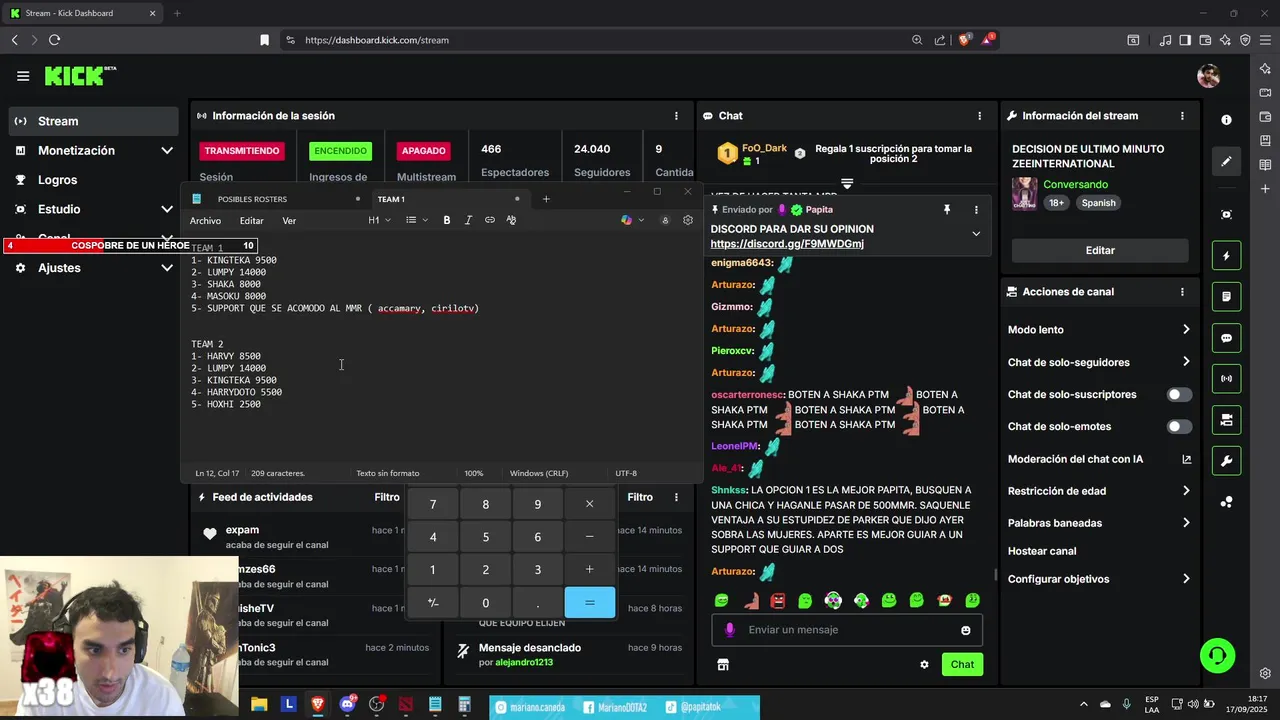Viewport: 1280px width, 720px height.
Task: Bookmark the page in address bar
Action: click(264, 40)
